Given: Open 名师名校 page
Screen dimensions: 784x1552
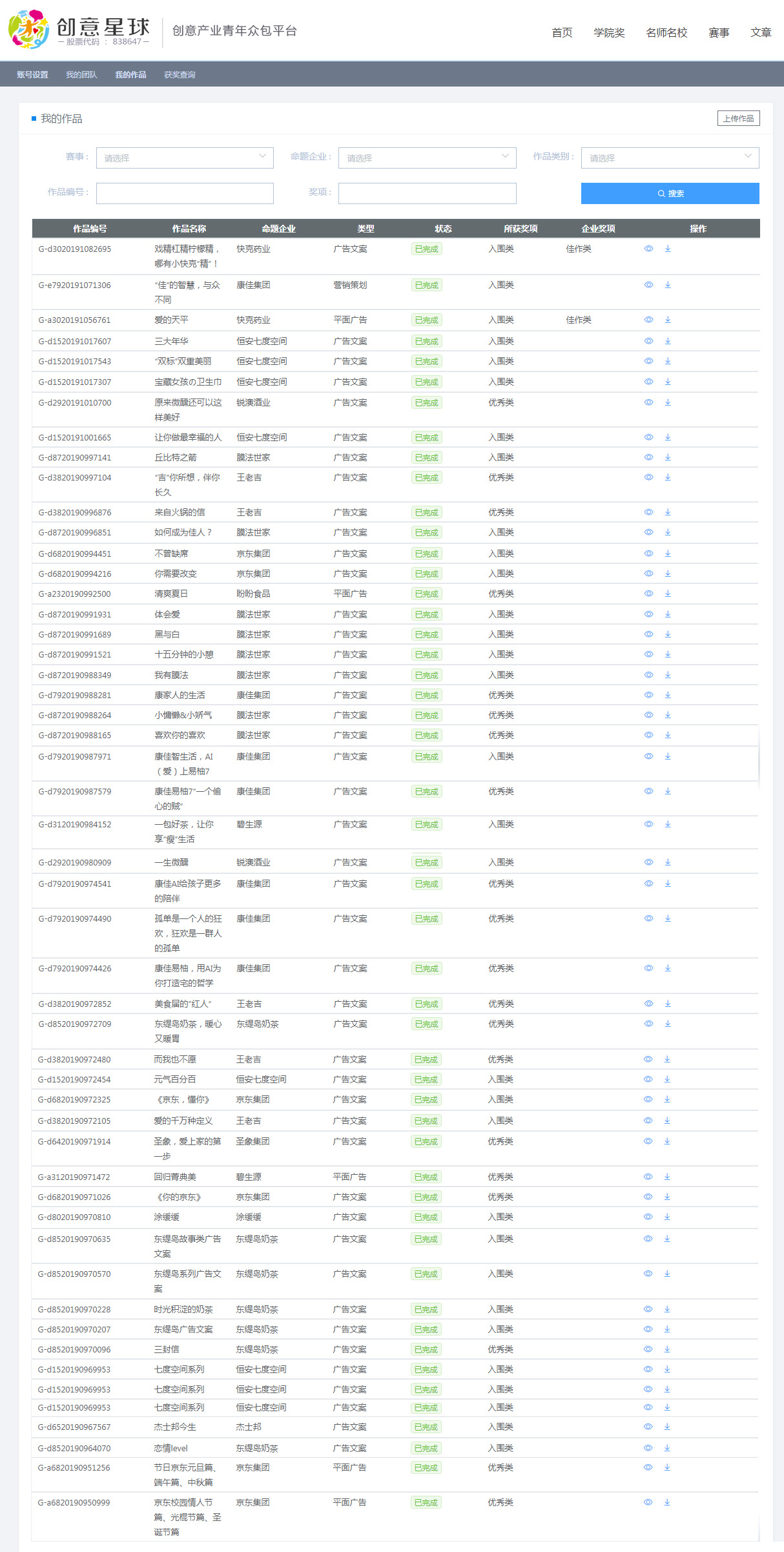Looking at the screenshot, I should (666, 32).
